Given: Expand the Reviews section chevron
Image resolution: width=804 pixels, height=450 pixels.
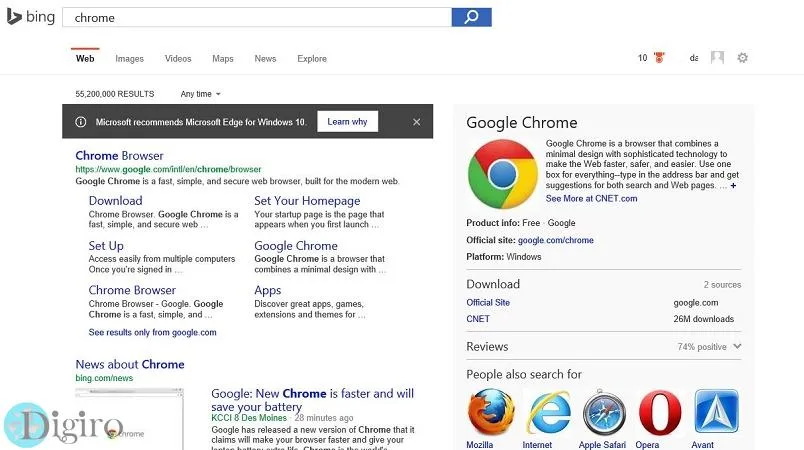Looking at the screenshot, I should click(x=737, y=346).
